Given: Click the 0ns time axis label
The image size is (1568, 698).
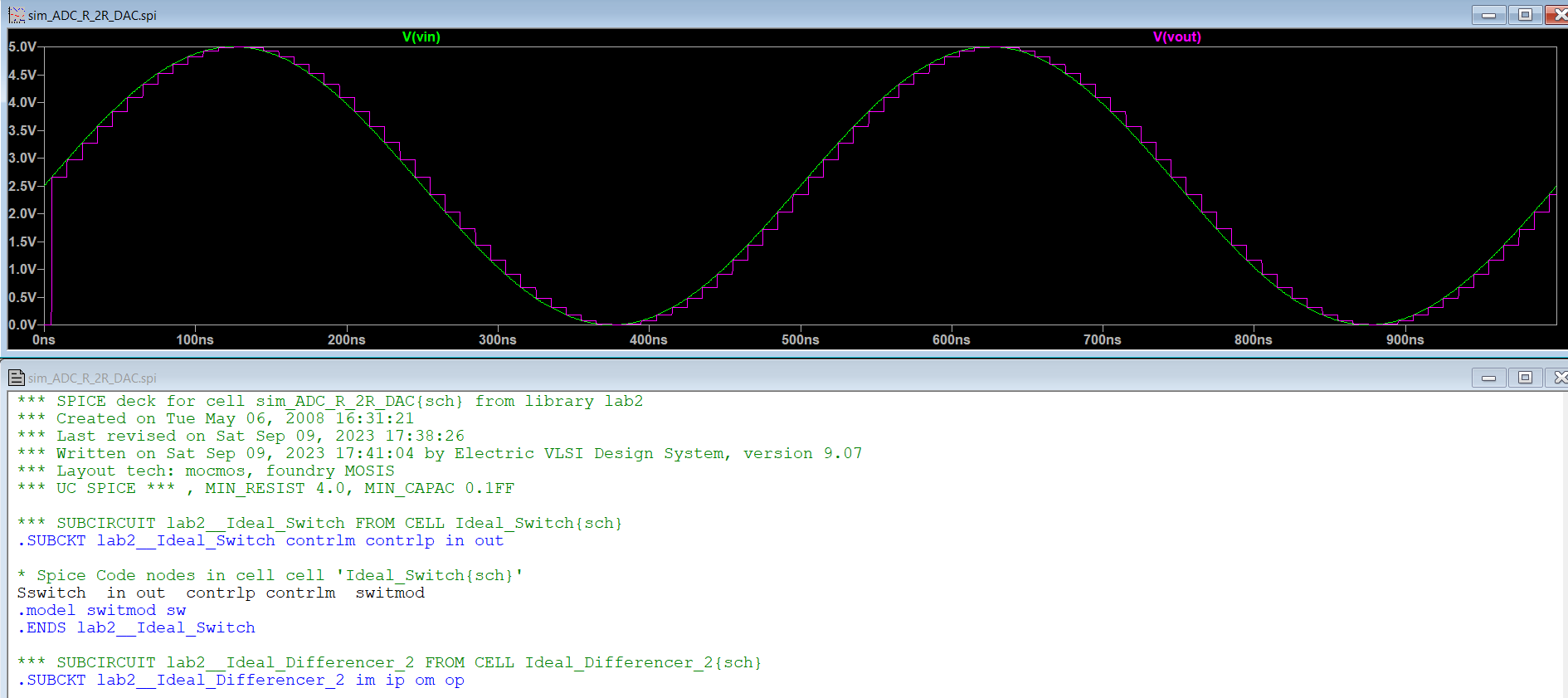Looking at the screenshot, I should click(44, 339).
